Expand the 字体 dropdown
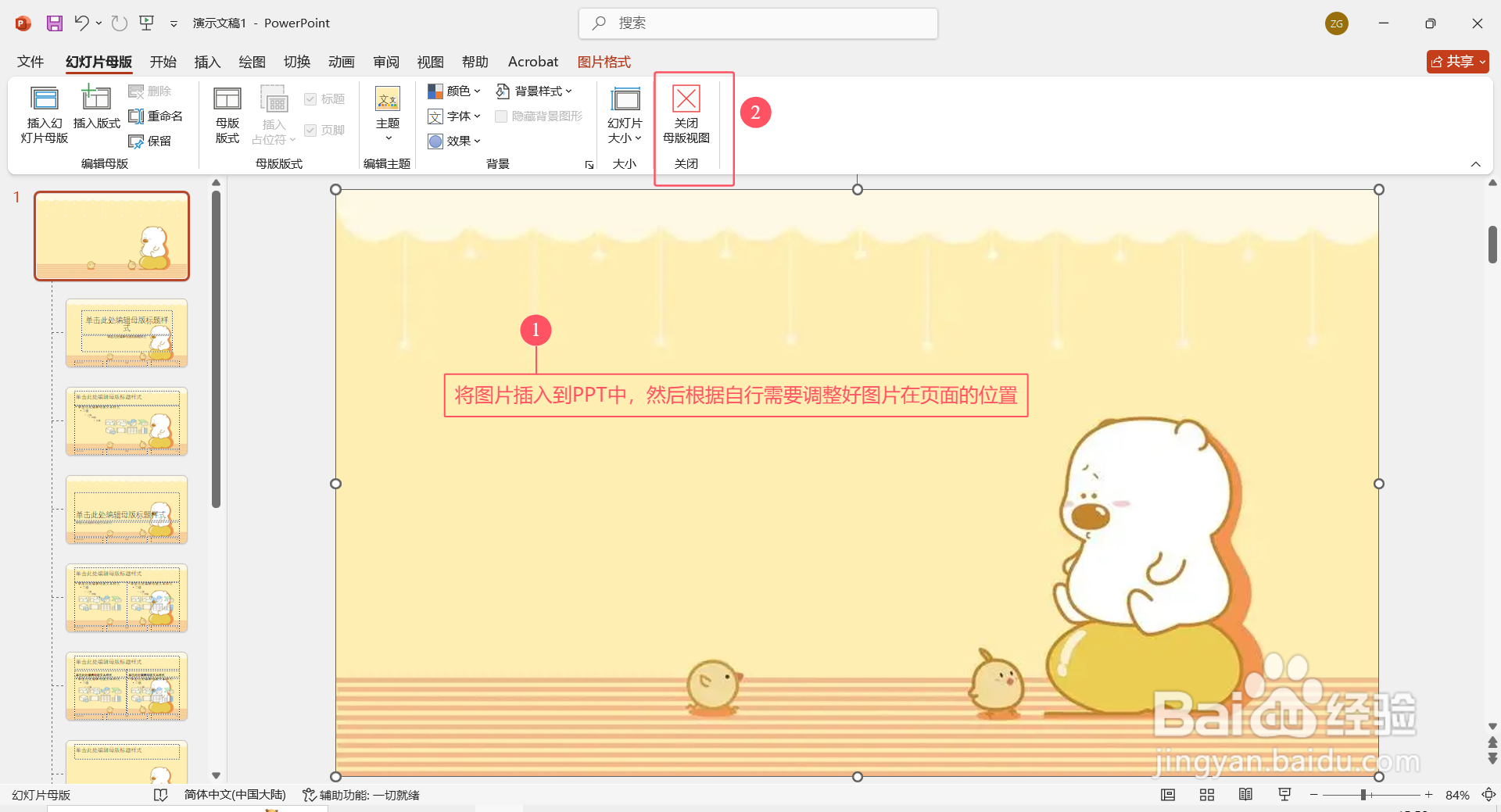Image resolution: width=1501 pixels, height=812 pixels. (455, 116)
